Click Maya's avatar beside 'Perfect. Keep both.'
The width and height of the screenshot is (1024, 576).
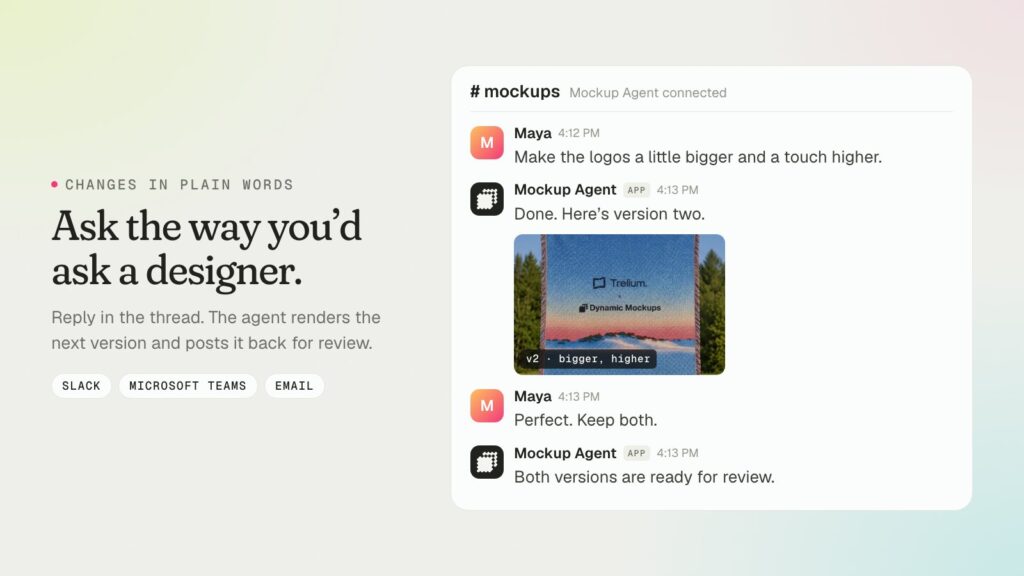487,406
